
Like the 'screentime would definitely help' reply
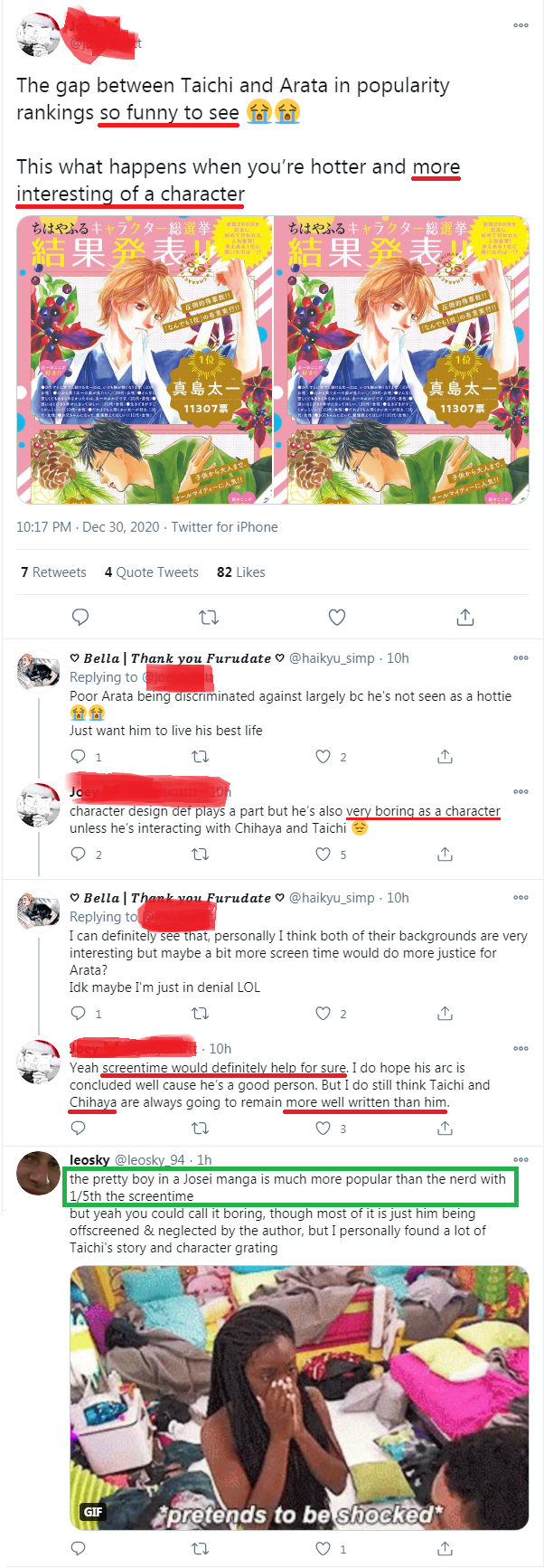[x=324, y=1129]
